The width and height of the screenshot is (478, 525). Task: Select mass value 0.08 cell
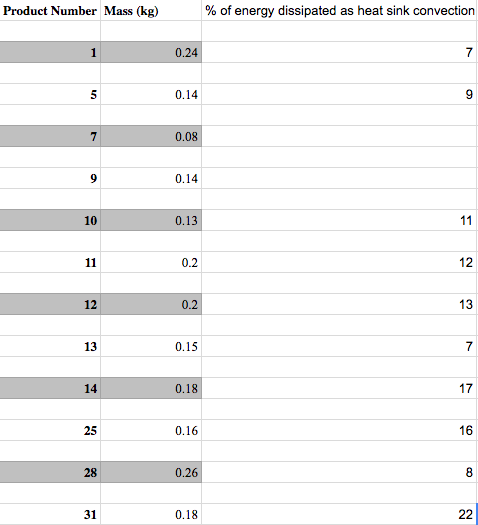(x=151, y=136)
